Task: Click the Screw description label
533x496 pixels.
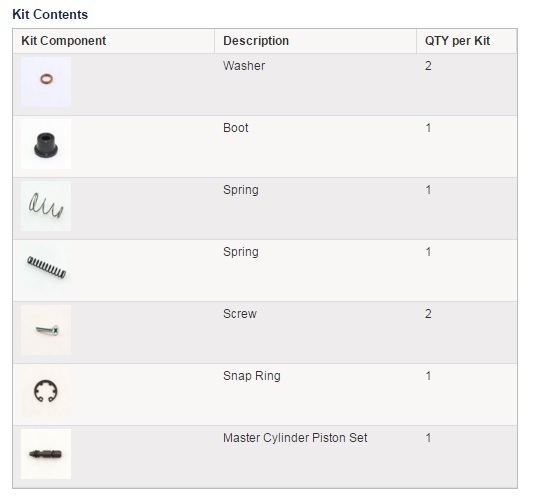Action: pyautogui.click(x=240, y=314)
